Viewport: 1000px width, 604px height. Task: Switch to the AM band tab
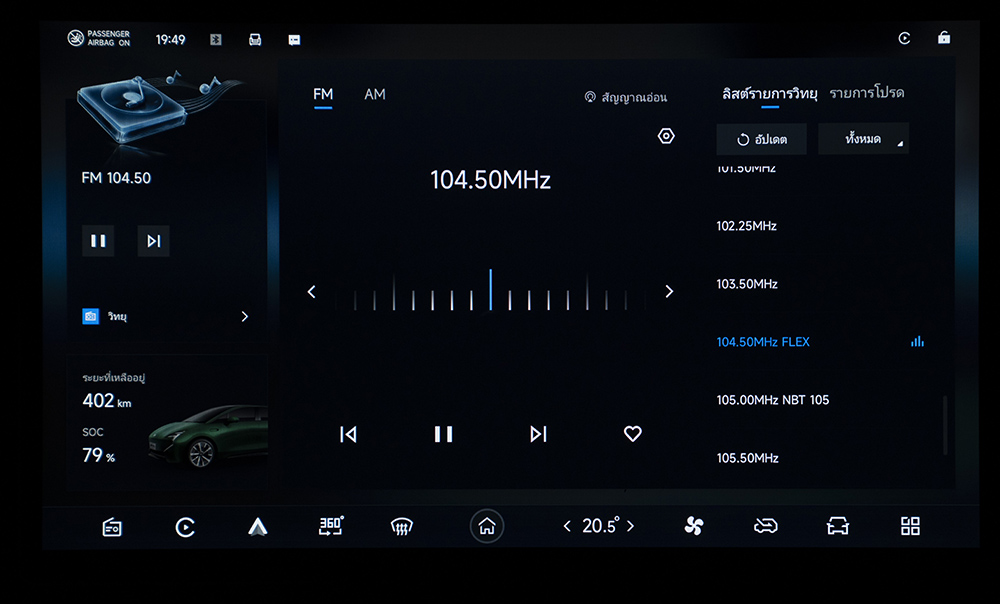[375, 95]
